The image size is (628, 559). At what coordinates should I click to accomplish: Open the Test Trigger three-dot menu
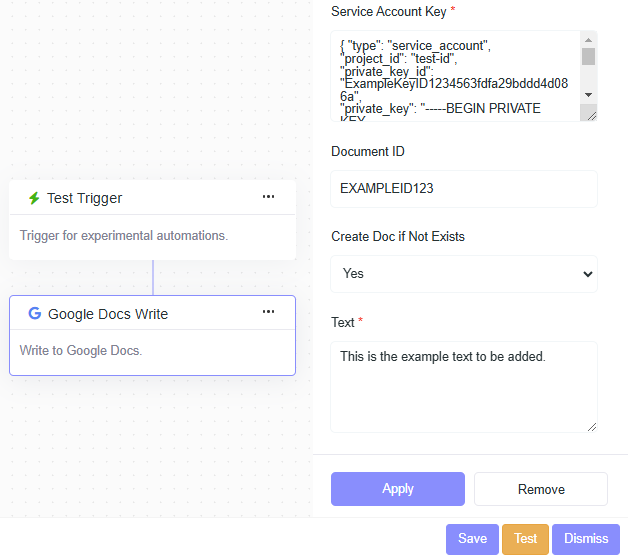tap(268, 197)
